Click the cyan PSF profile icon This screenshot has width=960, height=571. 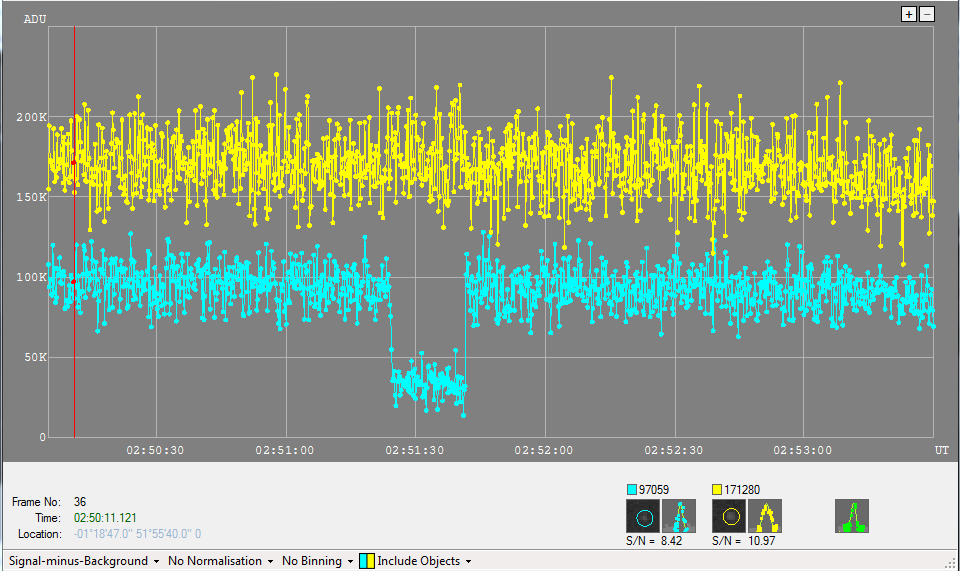(679, 517)
